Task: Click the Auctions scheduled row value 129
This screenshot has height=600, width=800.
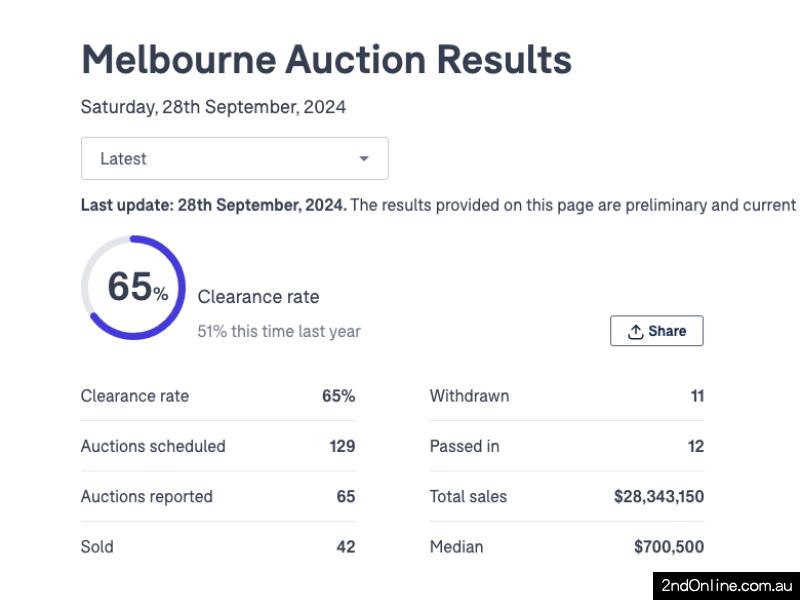Action: coord(342,446)
